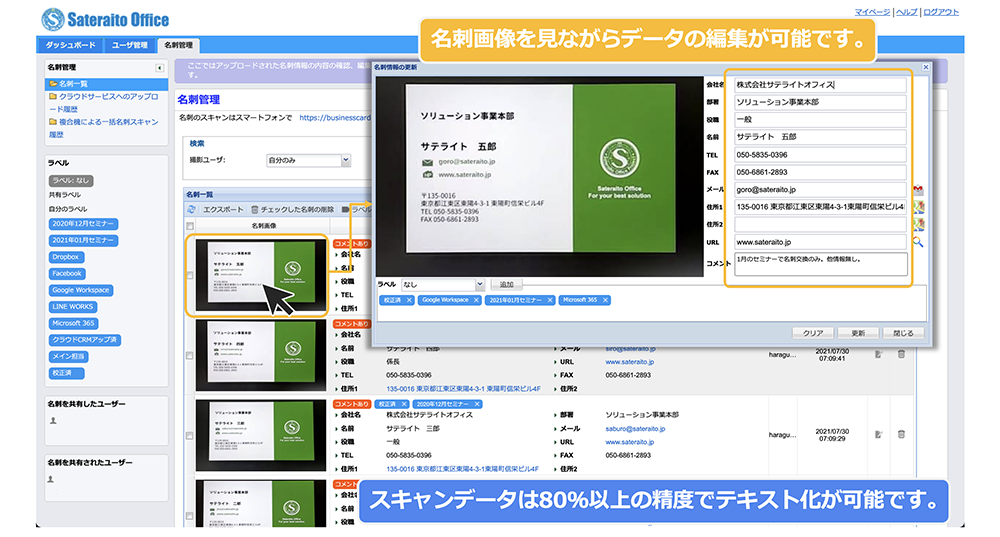
Task: Click the ヘルプ link
Action: (x=906, y=12)
